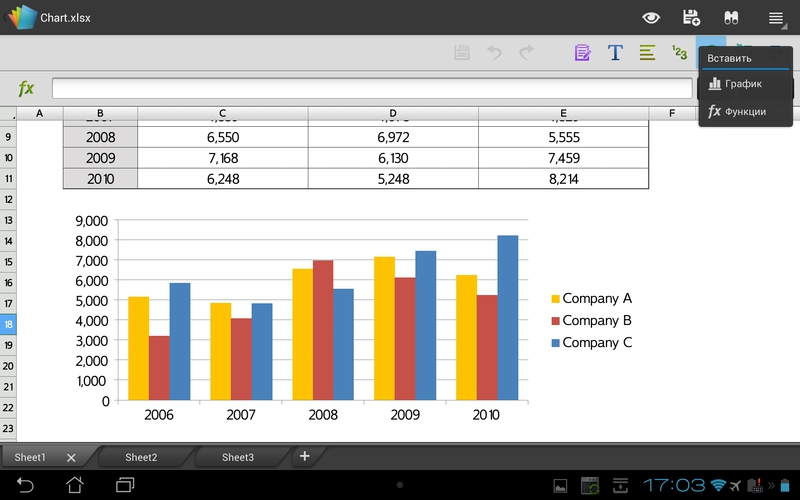Click cell with value 6,130
This screenshot has height=500, width=800.
[x=393, y=158]
